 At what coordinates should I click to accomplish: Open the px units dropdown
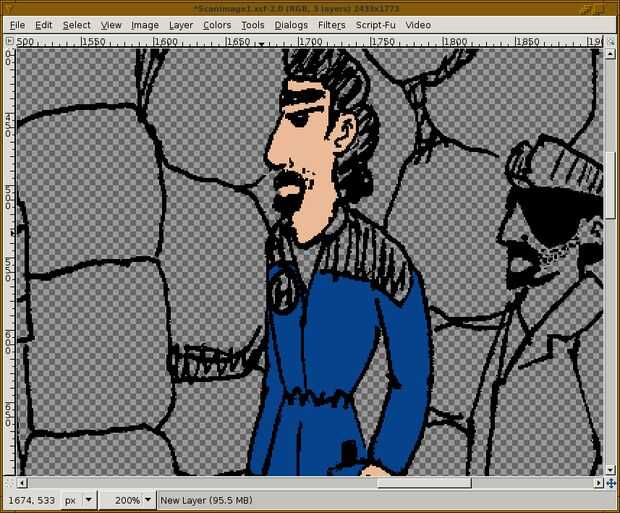(79, 500)
